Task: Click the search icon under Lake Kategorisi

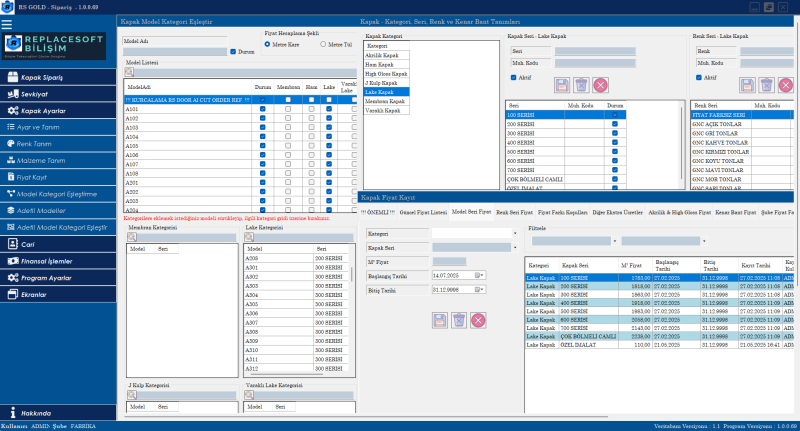Action: [x=249, y=237]
